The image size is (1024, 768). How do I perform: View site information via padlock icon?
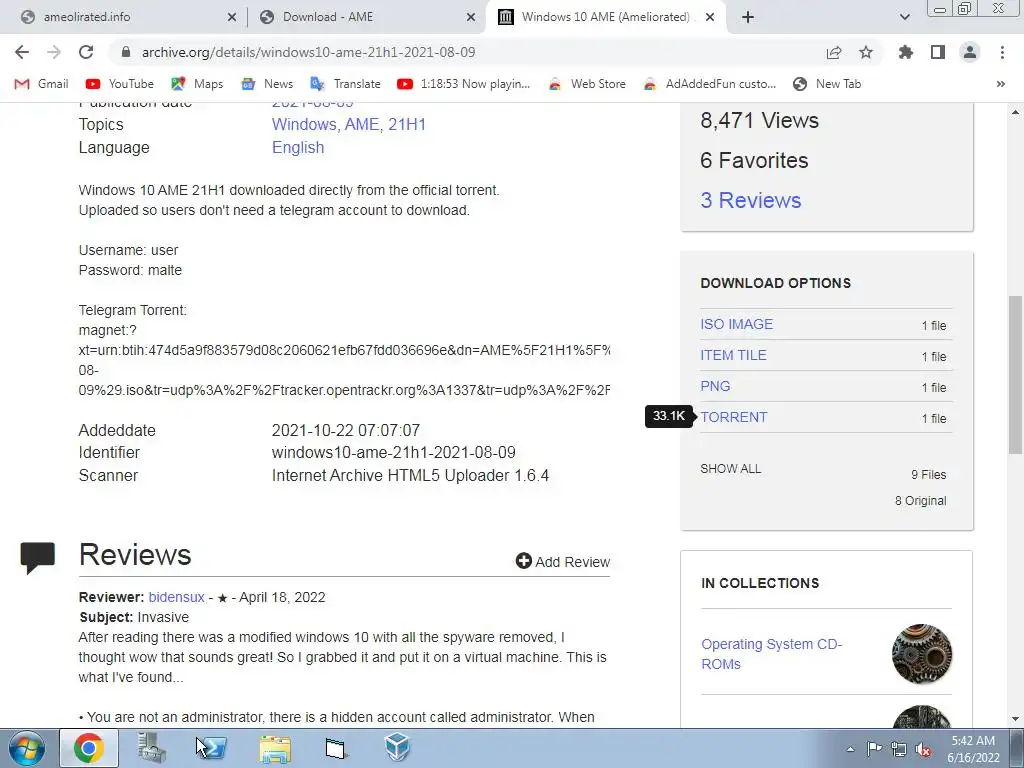click(x=126, y=52)
